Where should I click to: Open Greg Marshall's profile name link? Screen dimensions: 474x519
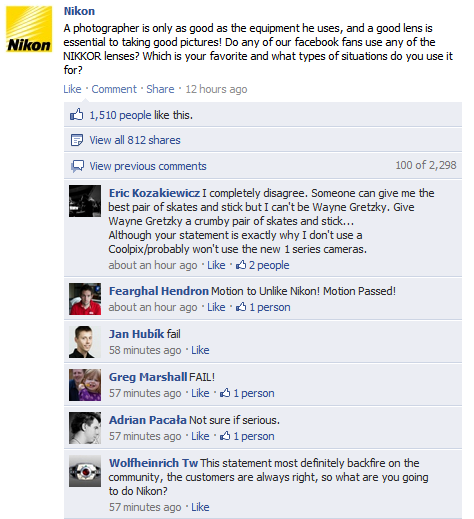[x=148, y=377]
